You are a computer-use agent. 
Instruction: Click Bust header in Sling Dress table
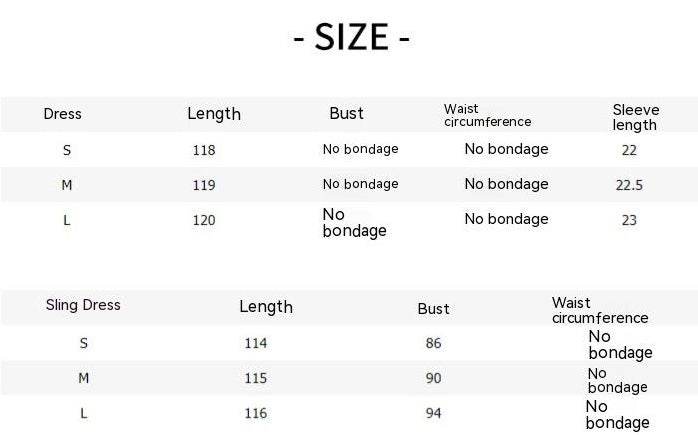433,309
